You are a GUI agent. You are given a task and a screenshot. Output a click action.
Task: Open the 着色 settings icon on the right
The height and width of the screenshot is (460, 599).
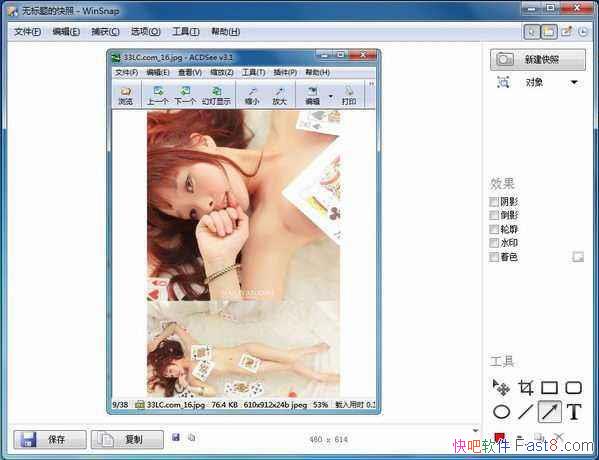tap(578, 257)
